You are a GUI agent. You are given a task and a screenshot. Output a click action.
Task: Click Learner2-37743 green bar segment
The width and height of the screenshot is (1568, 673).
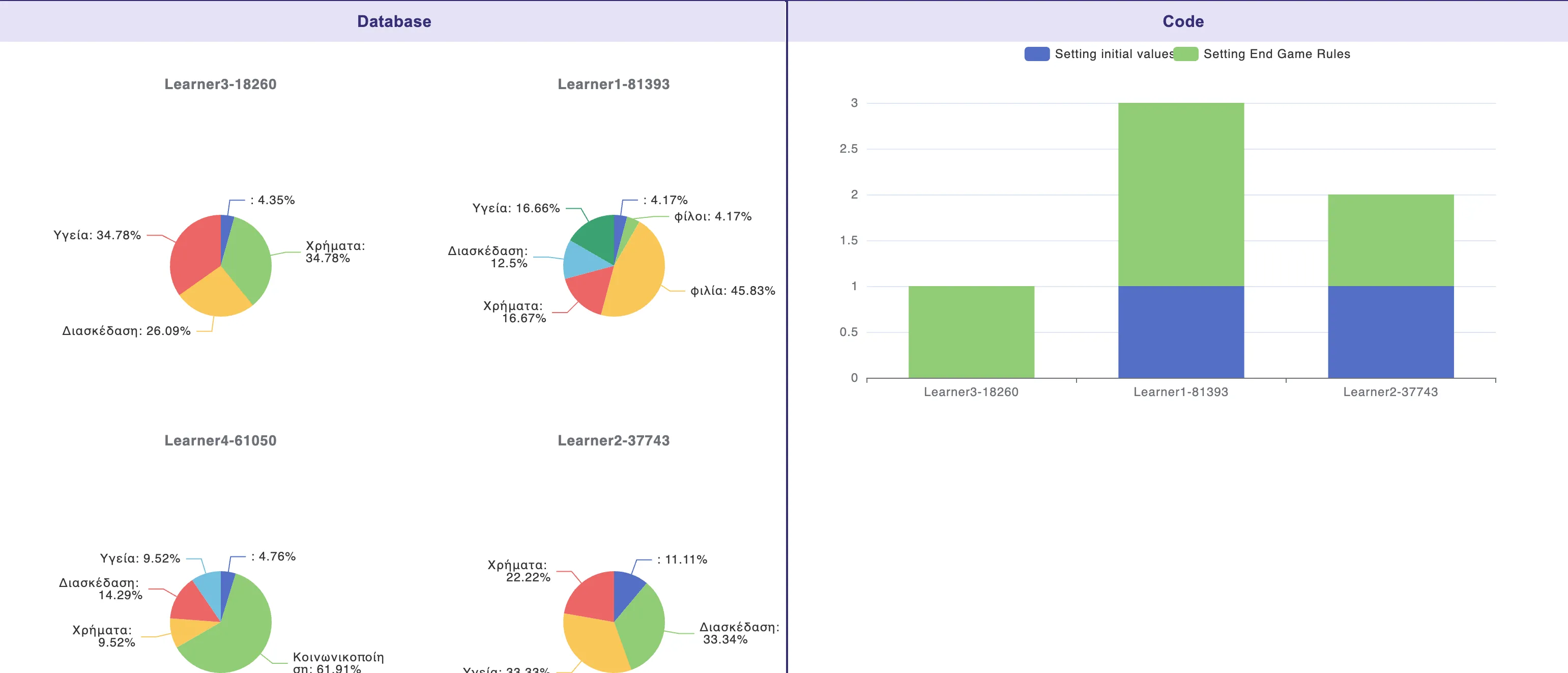coord(1390,241)
